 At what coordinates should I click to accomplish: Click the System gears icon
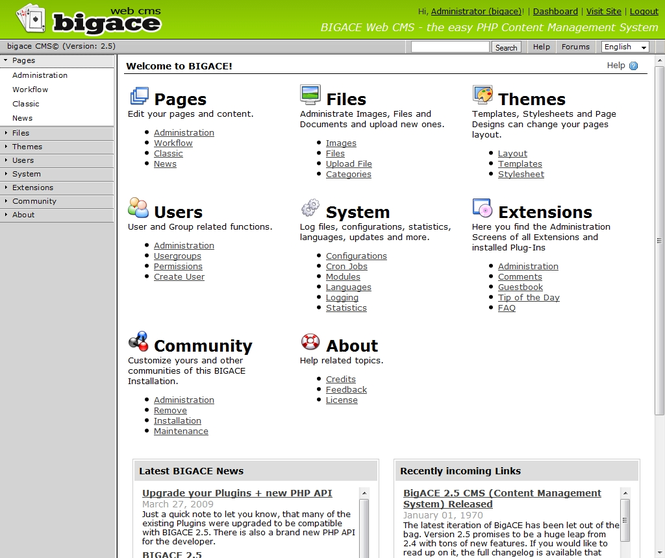[310, 208]
